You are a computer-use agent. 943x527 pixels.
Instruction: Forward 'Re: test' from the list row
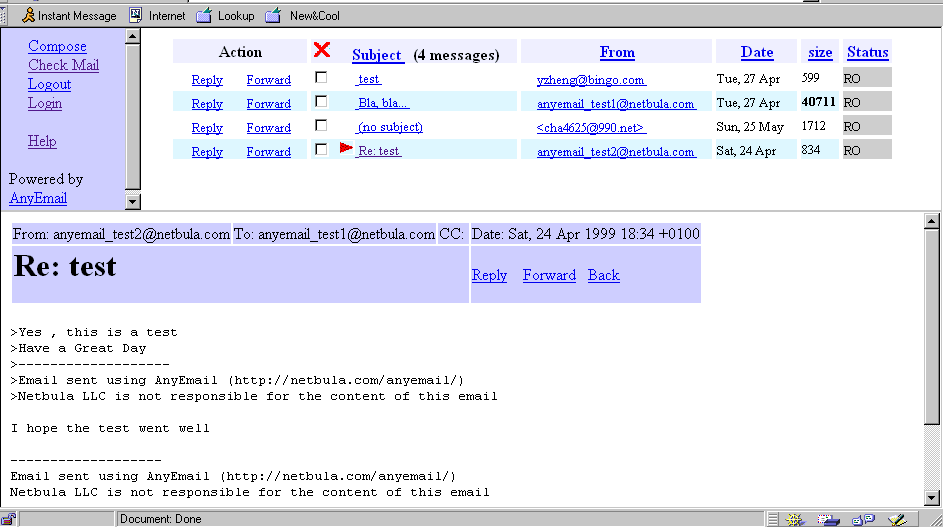[268, 152]
